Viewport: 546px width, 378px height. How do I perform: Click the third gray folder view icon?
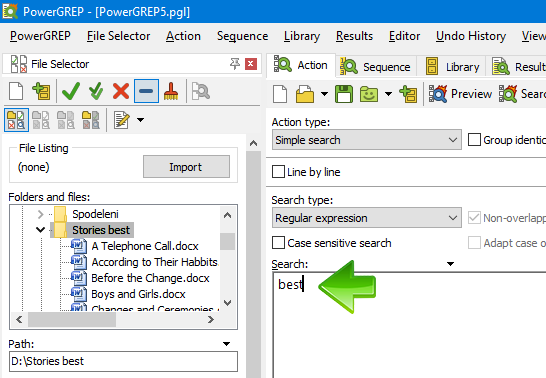[66, 120]
